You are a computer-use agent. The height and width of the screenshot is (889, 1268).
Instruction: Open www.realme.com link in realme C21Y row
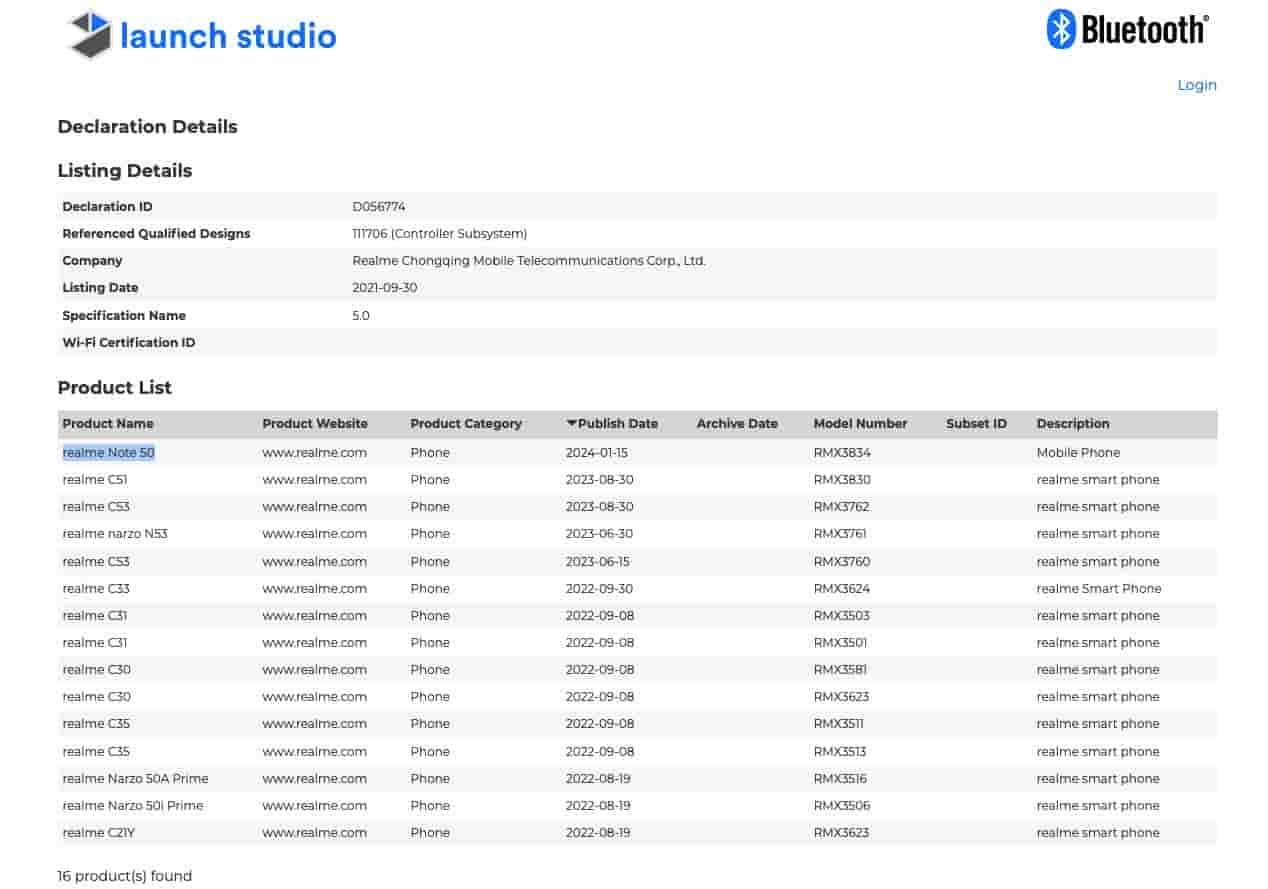point(313,832)
